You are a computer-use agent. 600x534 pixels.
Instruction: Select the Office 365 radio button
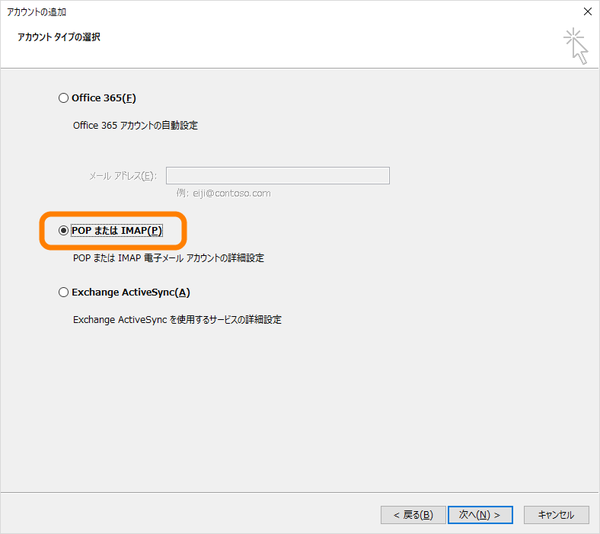(64, 98)
